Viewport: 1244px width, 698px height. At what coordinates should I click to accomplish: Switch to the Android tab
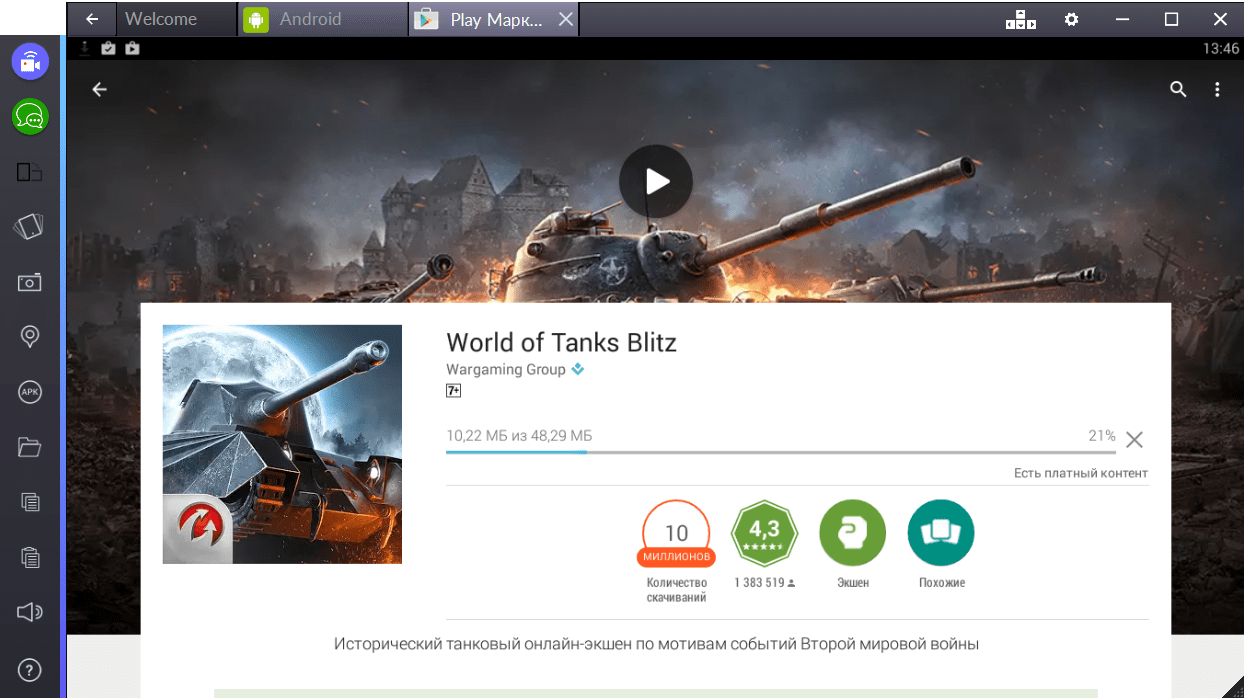point(309,19)
